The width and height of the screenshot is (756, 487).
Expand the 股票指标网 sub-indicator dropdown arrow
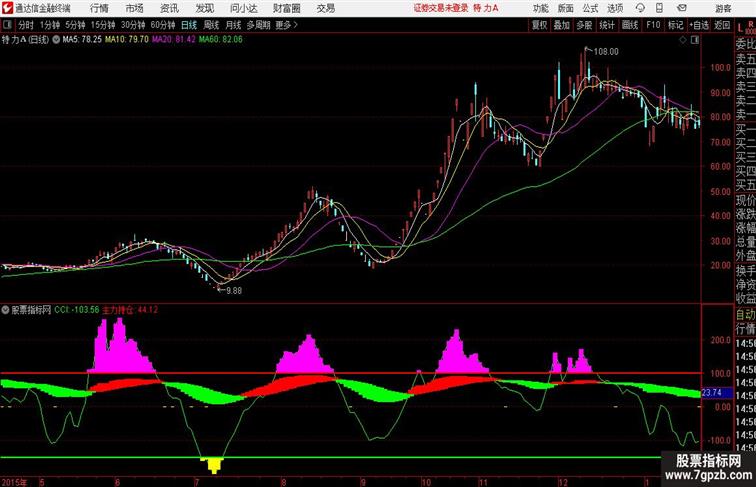coord(5,310)
